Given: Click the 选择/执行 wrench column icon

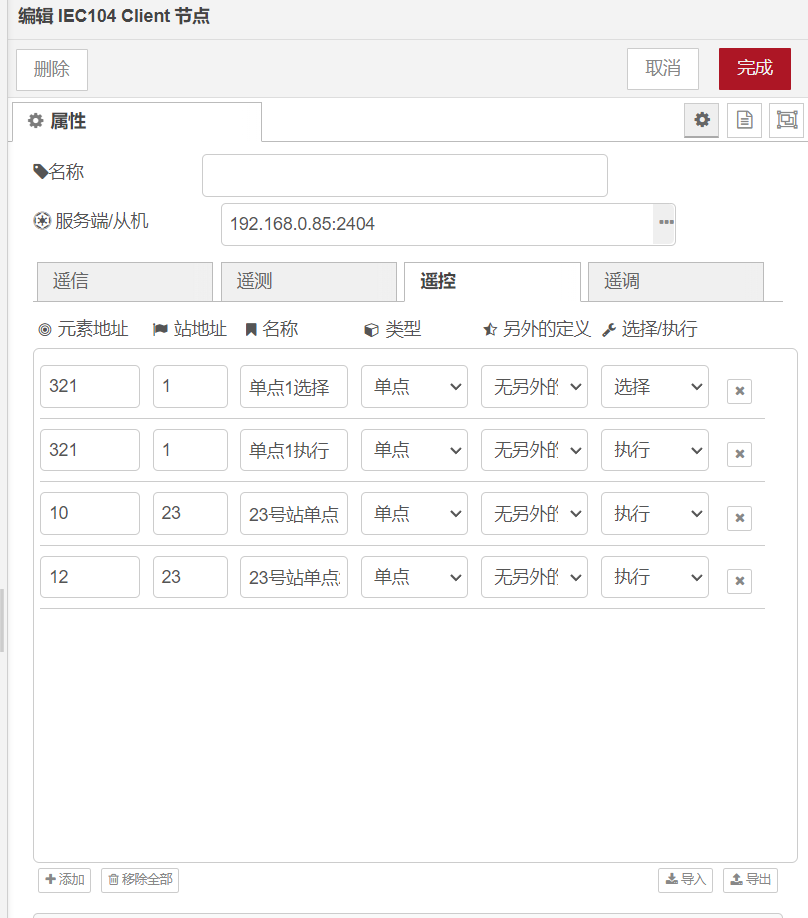Looking at the screenshot, I should pos(608,330).
